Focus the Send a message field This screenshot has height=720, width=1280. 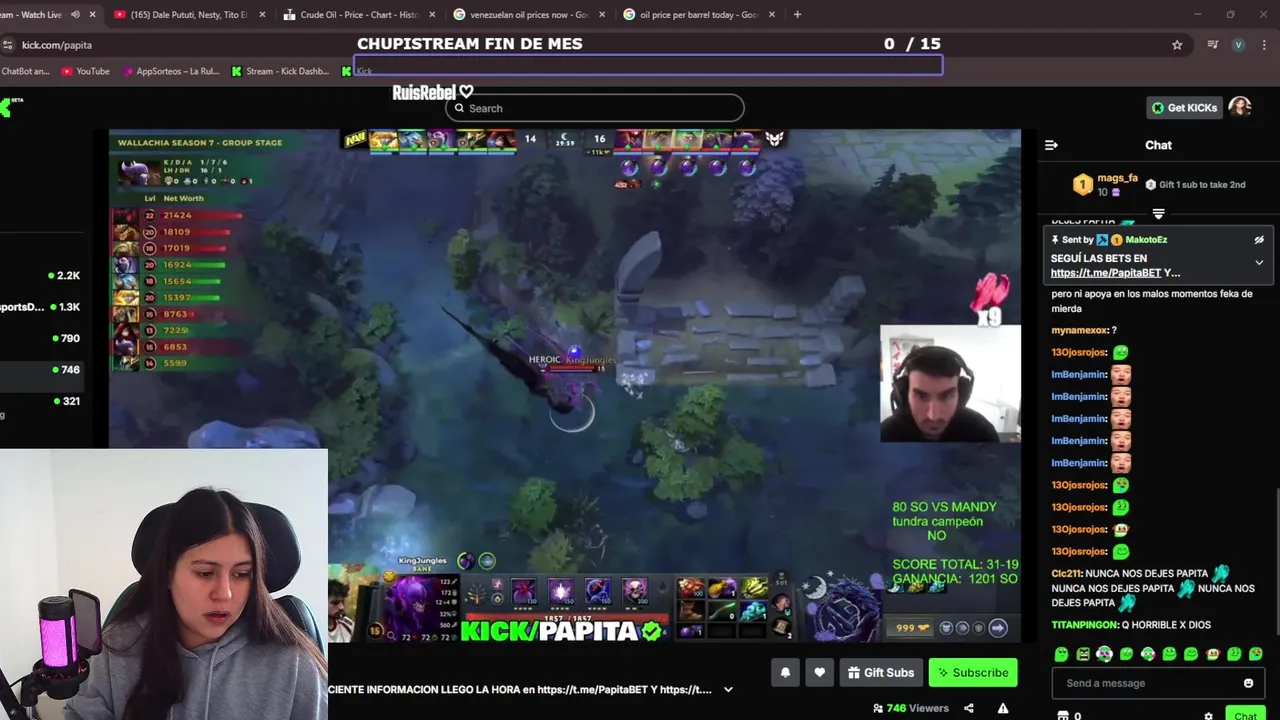tap(1146, 683)
